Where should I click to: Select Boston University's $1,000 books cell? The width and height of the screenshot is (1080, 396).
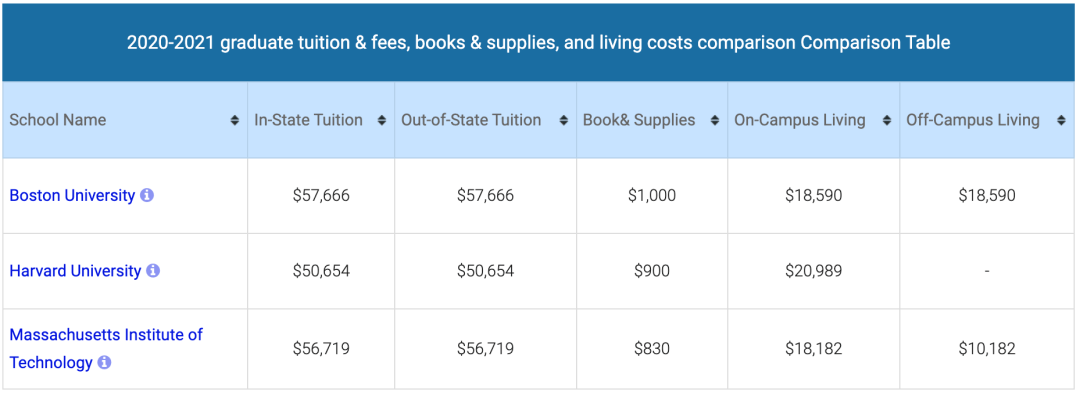tap(652, 196)
